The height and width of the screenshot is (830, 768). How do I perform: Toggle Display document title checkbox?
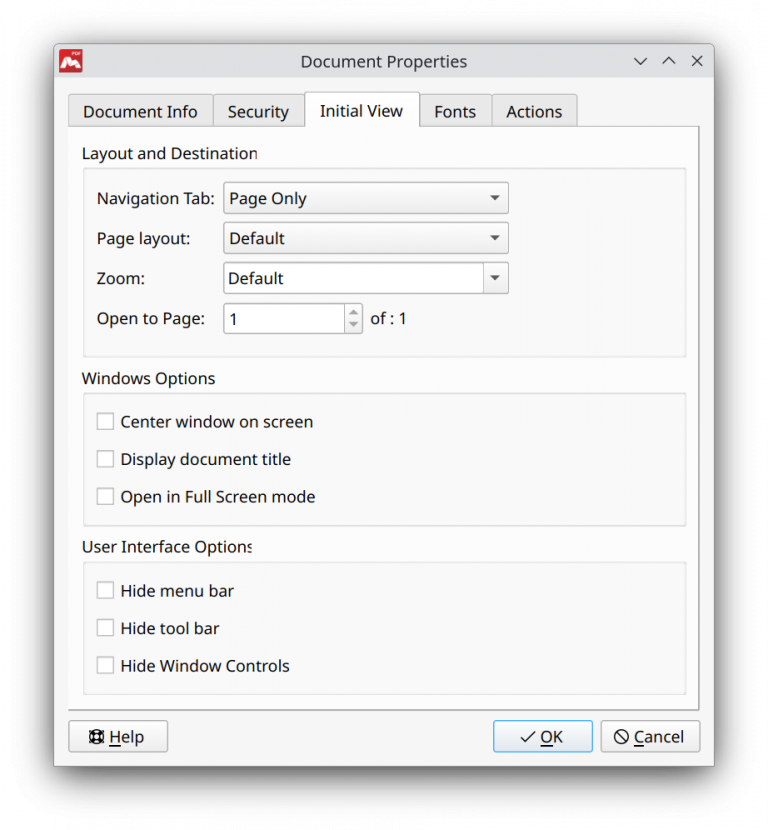click(x=105, y=459)
